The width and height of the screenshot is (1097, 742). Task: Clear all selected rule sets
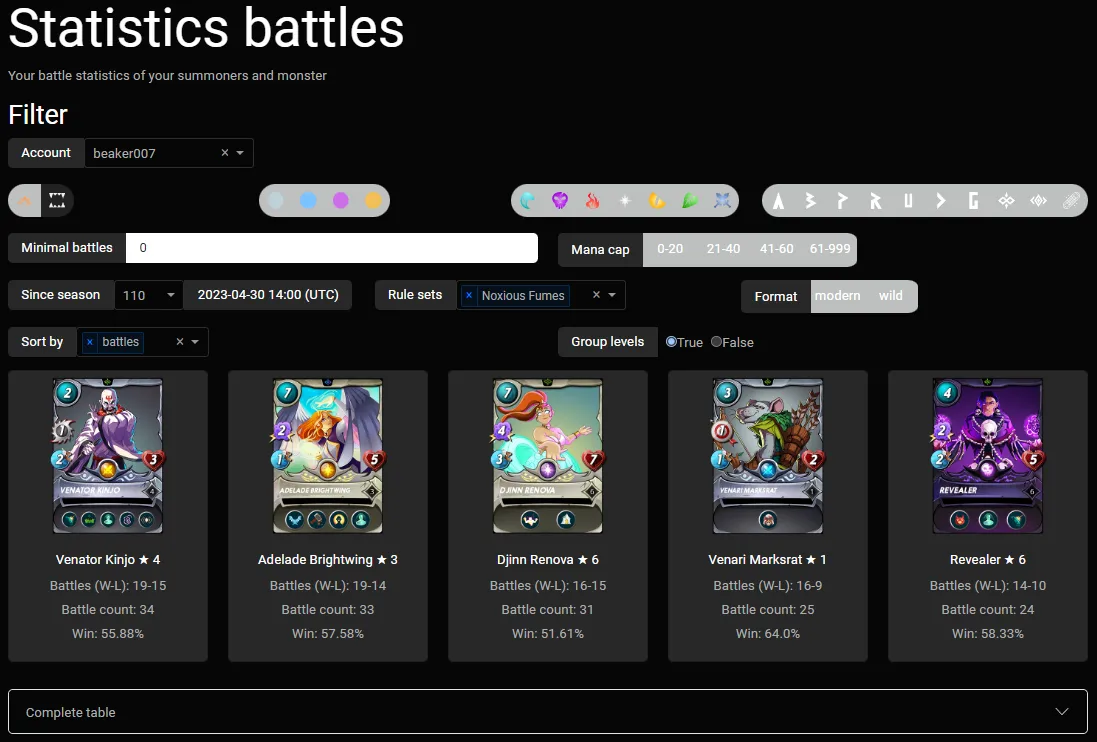[596, 295]
